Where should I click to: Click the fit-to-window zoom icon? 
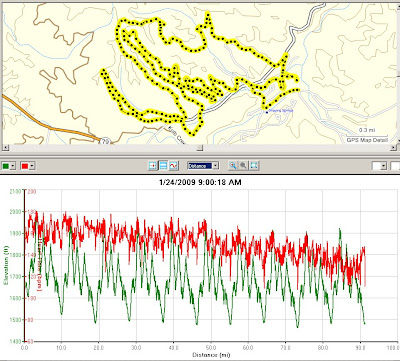tap(254, 165)
